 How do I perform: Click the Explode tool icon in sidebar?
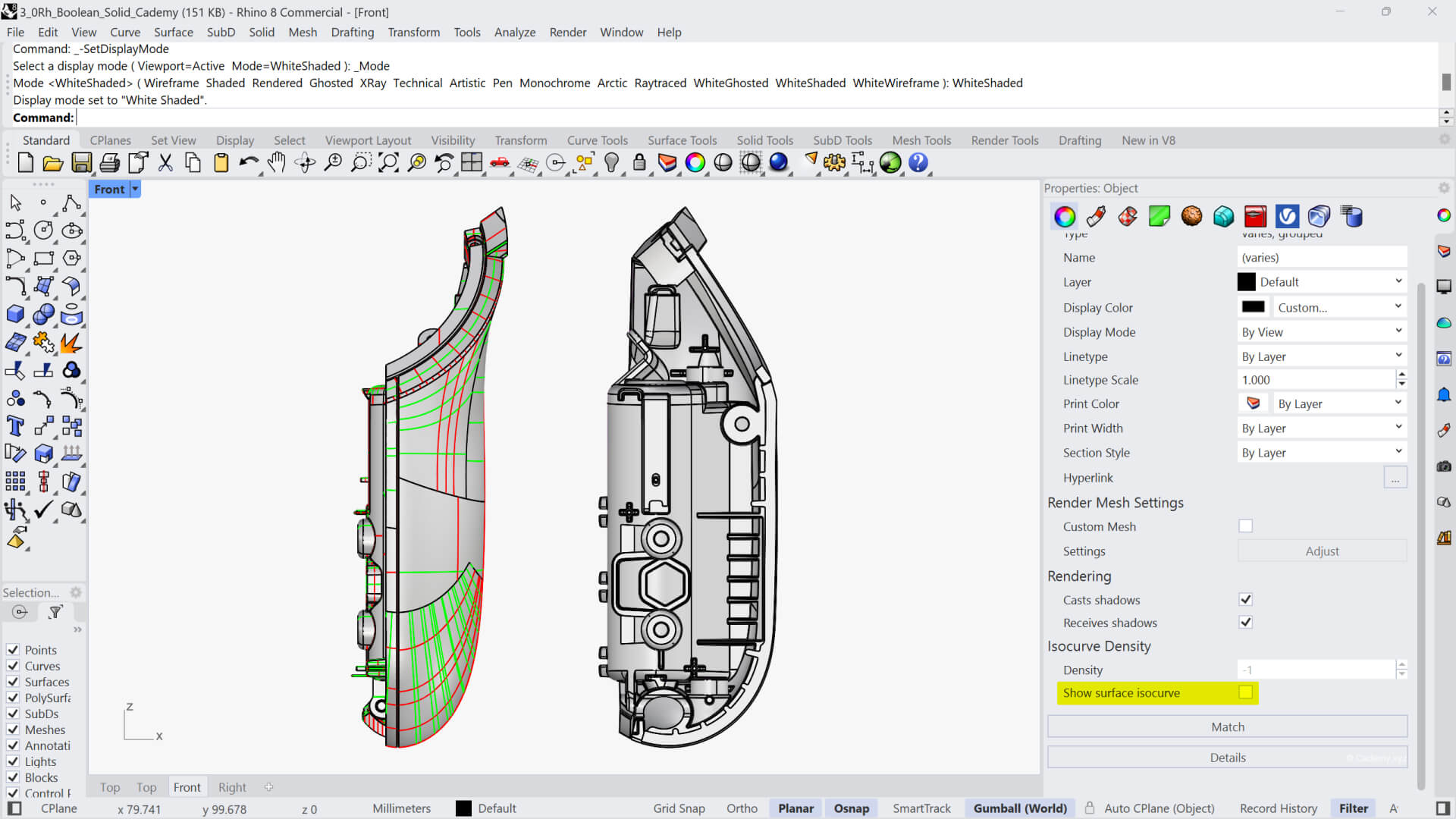point(71,342)
